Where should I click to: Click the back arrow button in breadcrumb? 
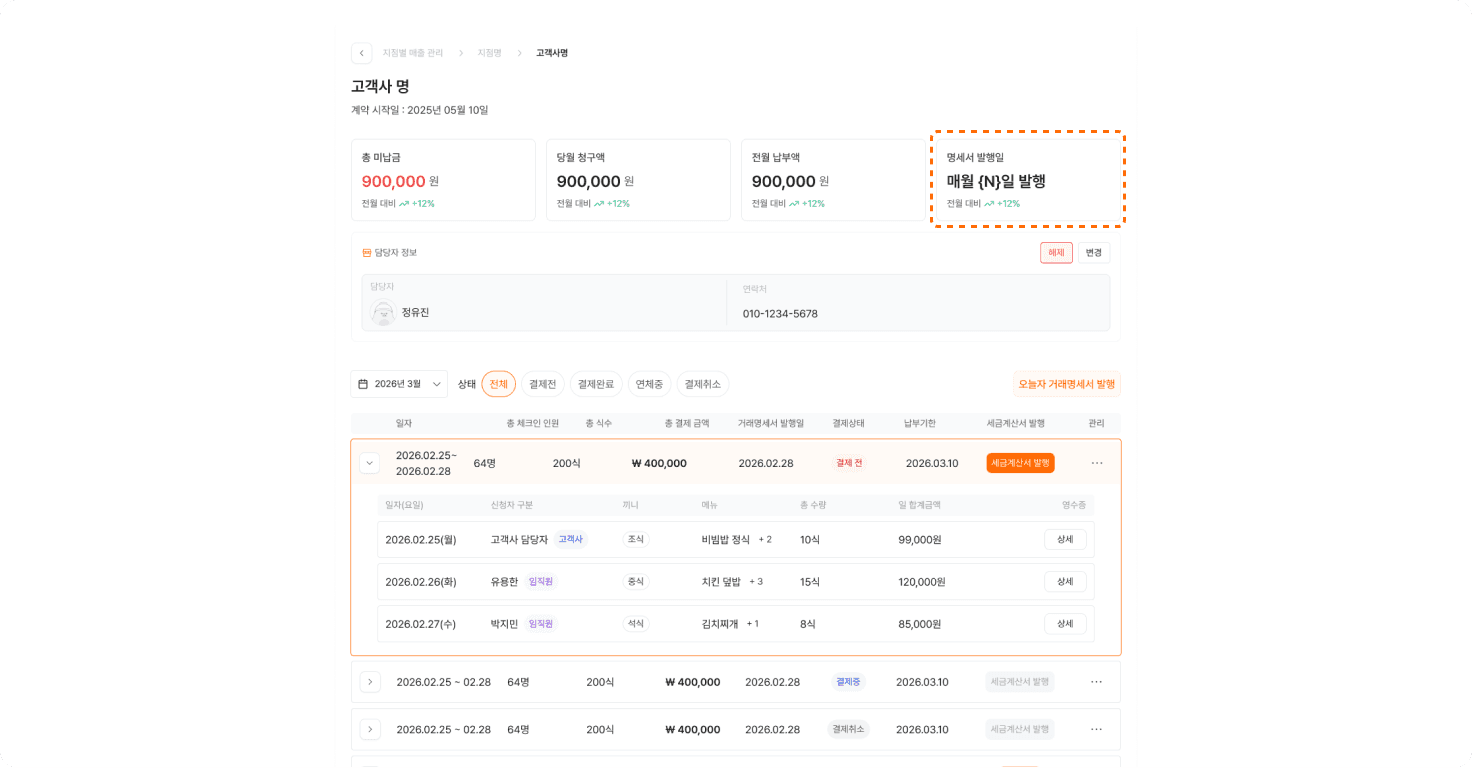pos(361,53)
